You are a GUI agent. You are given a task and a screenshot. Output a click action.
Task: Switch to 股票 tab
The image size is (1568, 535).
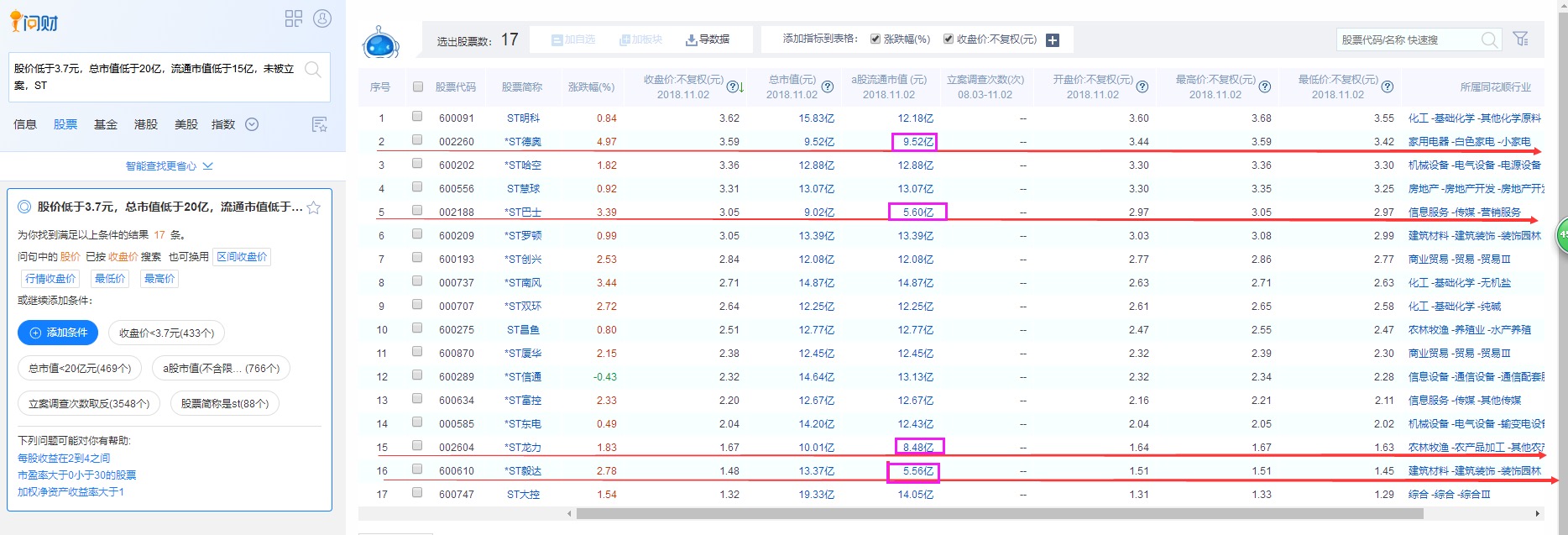point(65,124)
